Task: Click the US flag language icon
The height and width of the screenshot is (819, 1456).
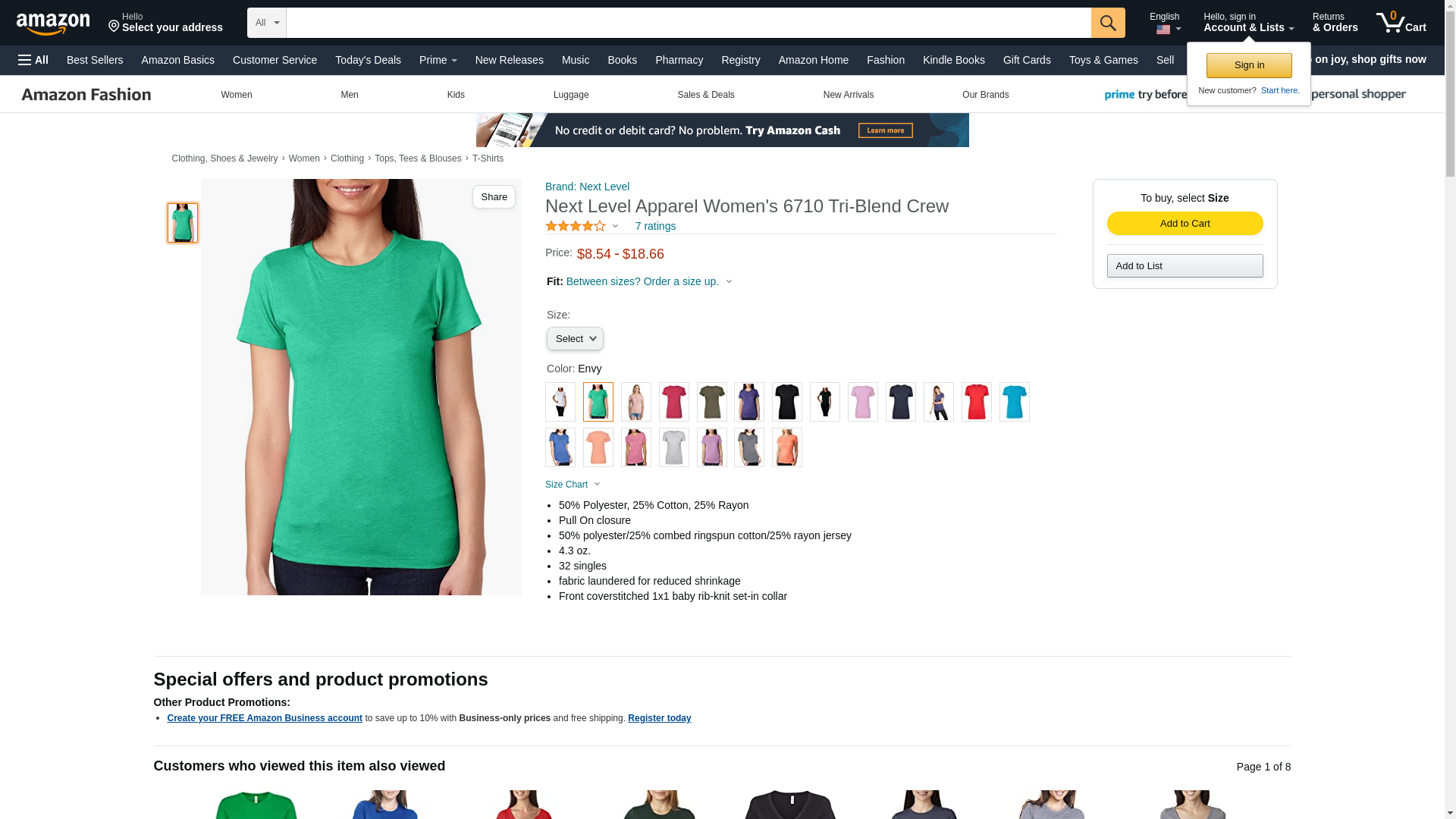Action: tap(1163, 30)
